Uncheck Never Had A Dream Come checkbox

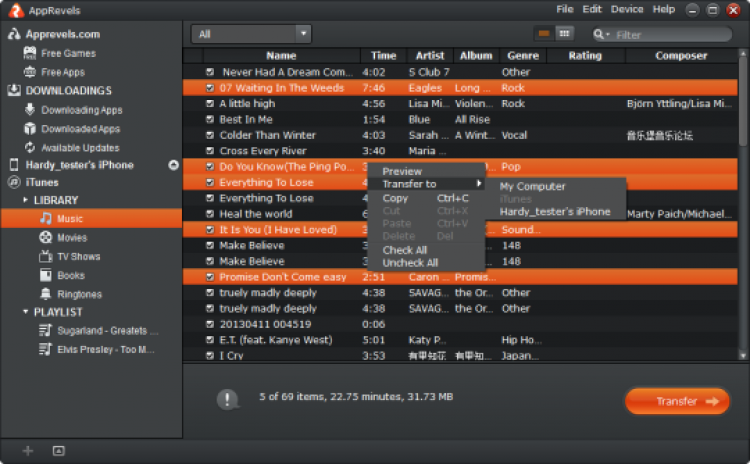pos(210,72)
